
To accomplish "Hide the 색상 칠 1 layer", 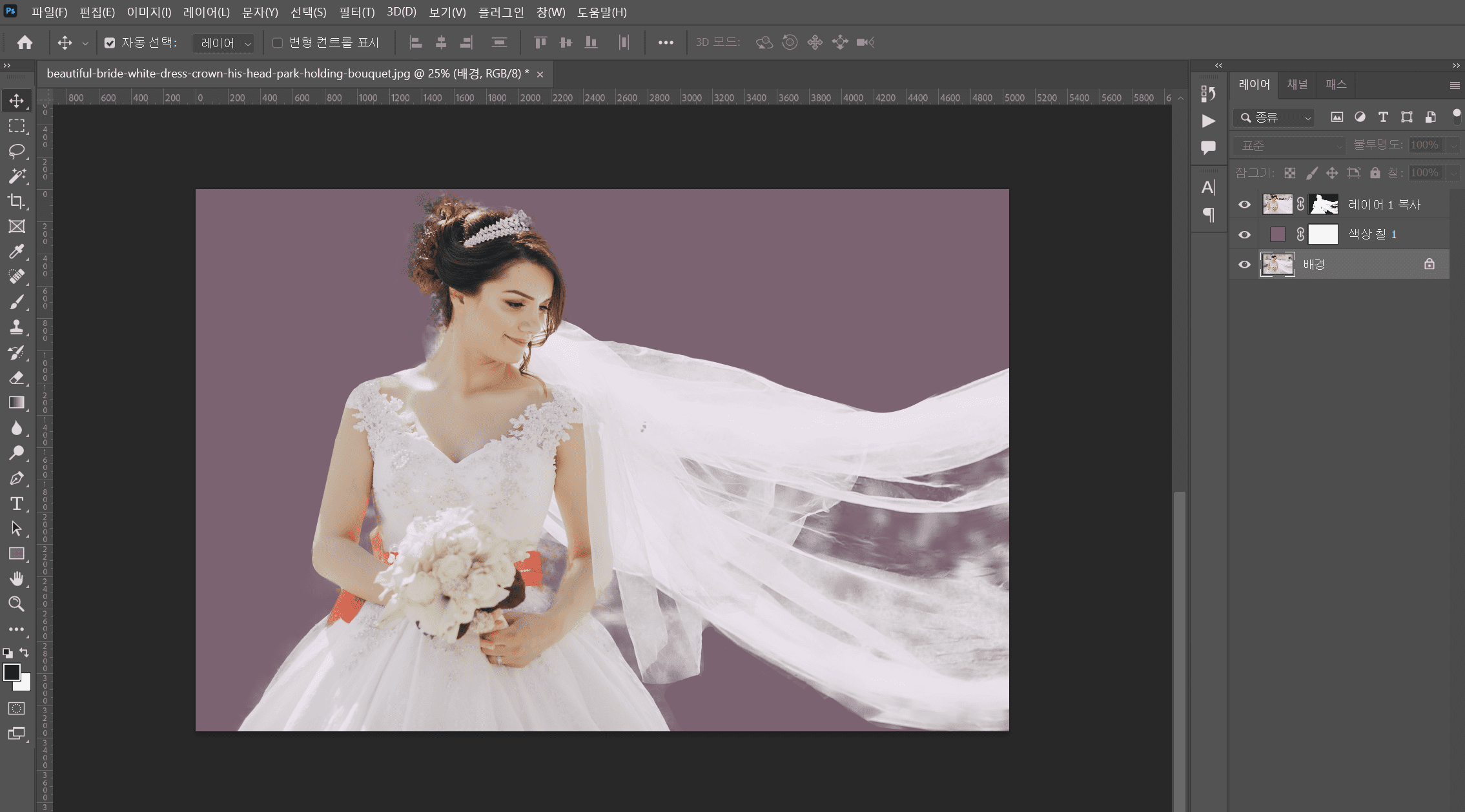I will [1244, 234].
